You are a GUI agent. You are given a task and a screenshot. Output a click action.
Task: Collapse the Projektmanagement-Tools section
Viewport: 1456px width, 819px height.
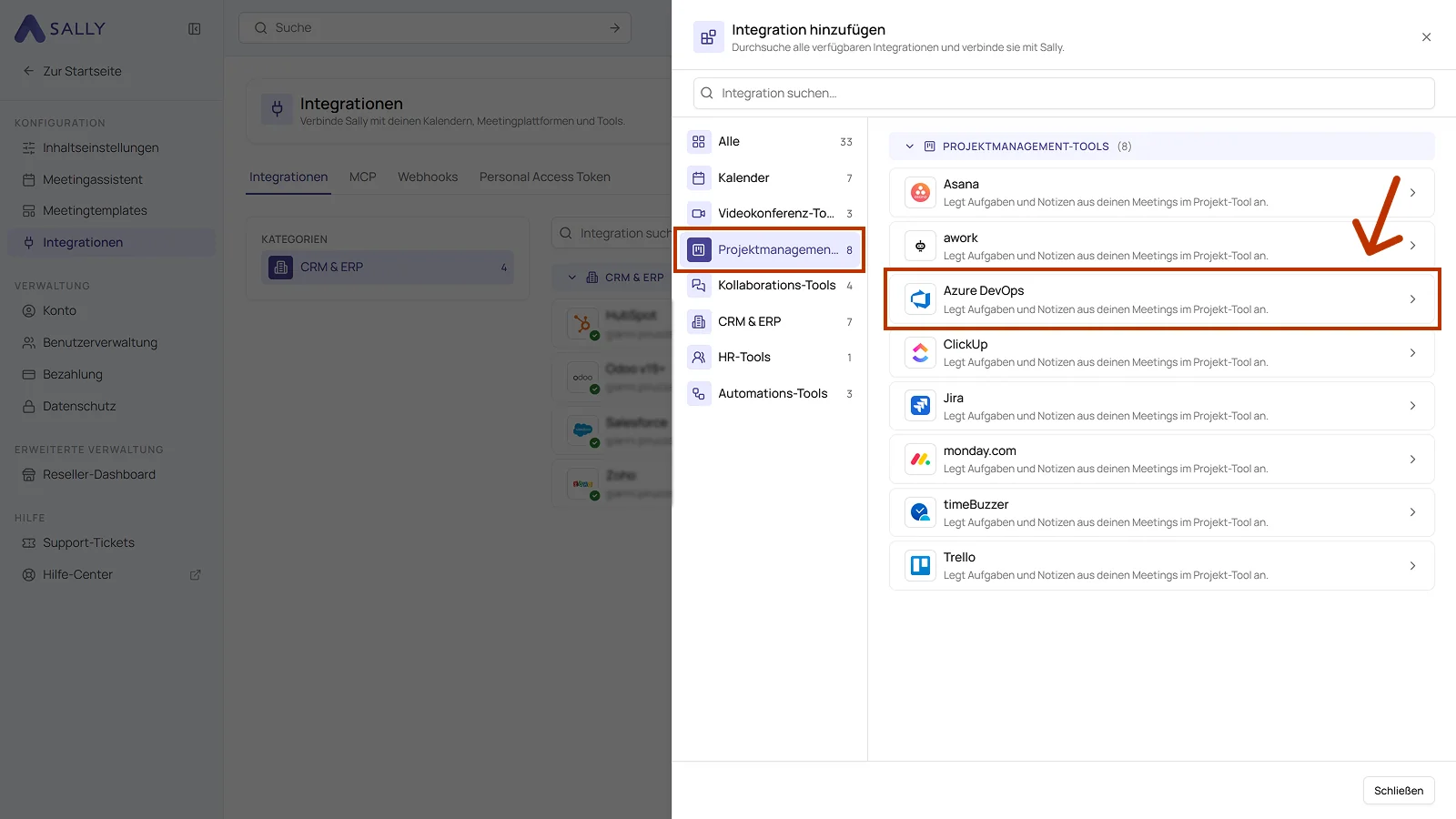coord(909,147)
